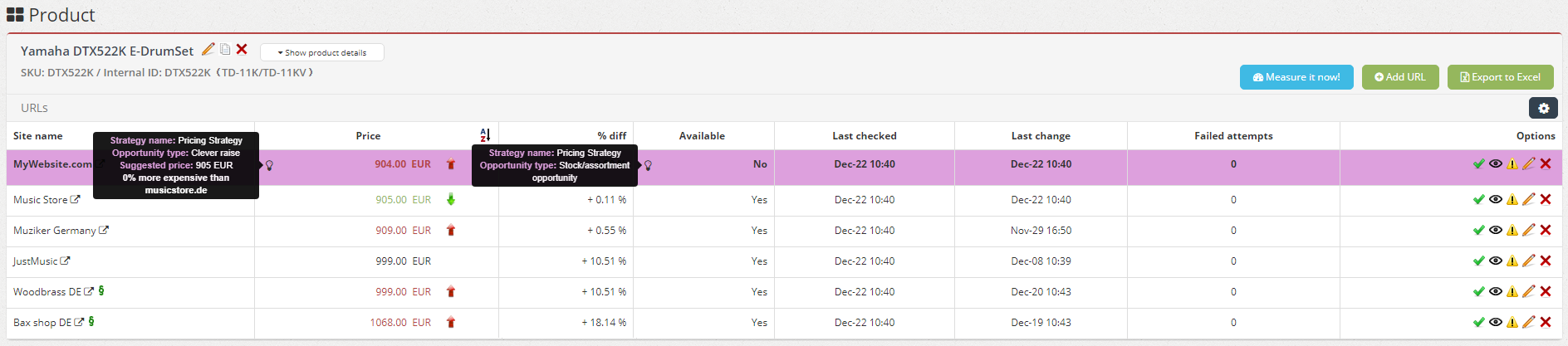Screen dimensions: 1568x346
Task: Edit the Yamaha DTX522K product name
Action: tap(208, 50)
